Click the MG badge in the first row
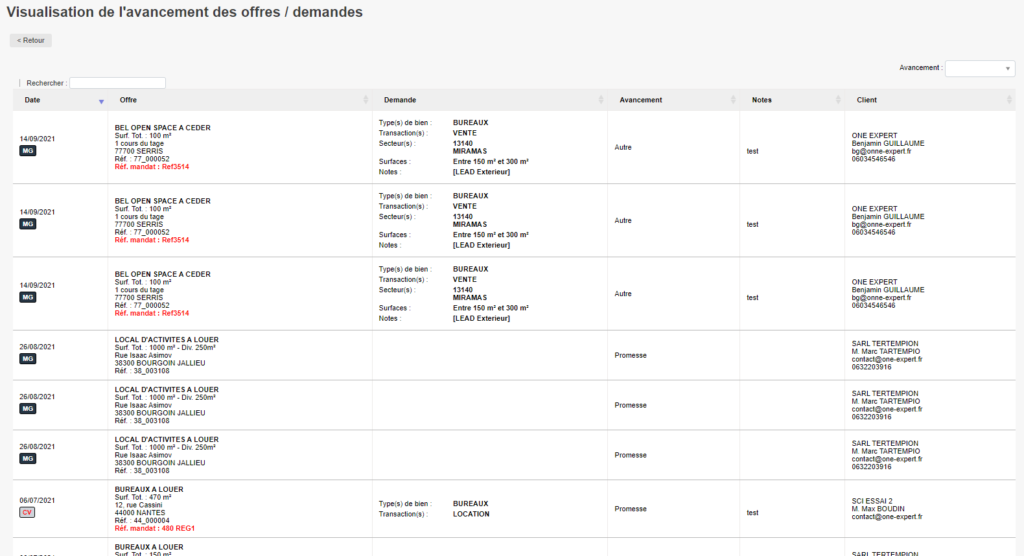Image resolution: width=1024 pixels, height=556 pixels. [28, 151]
